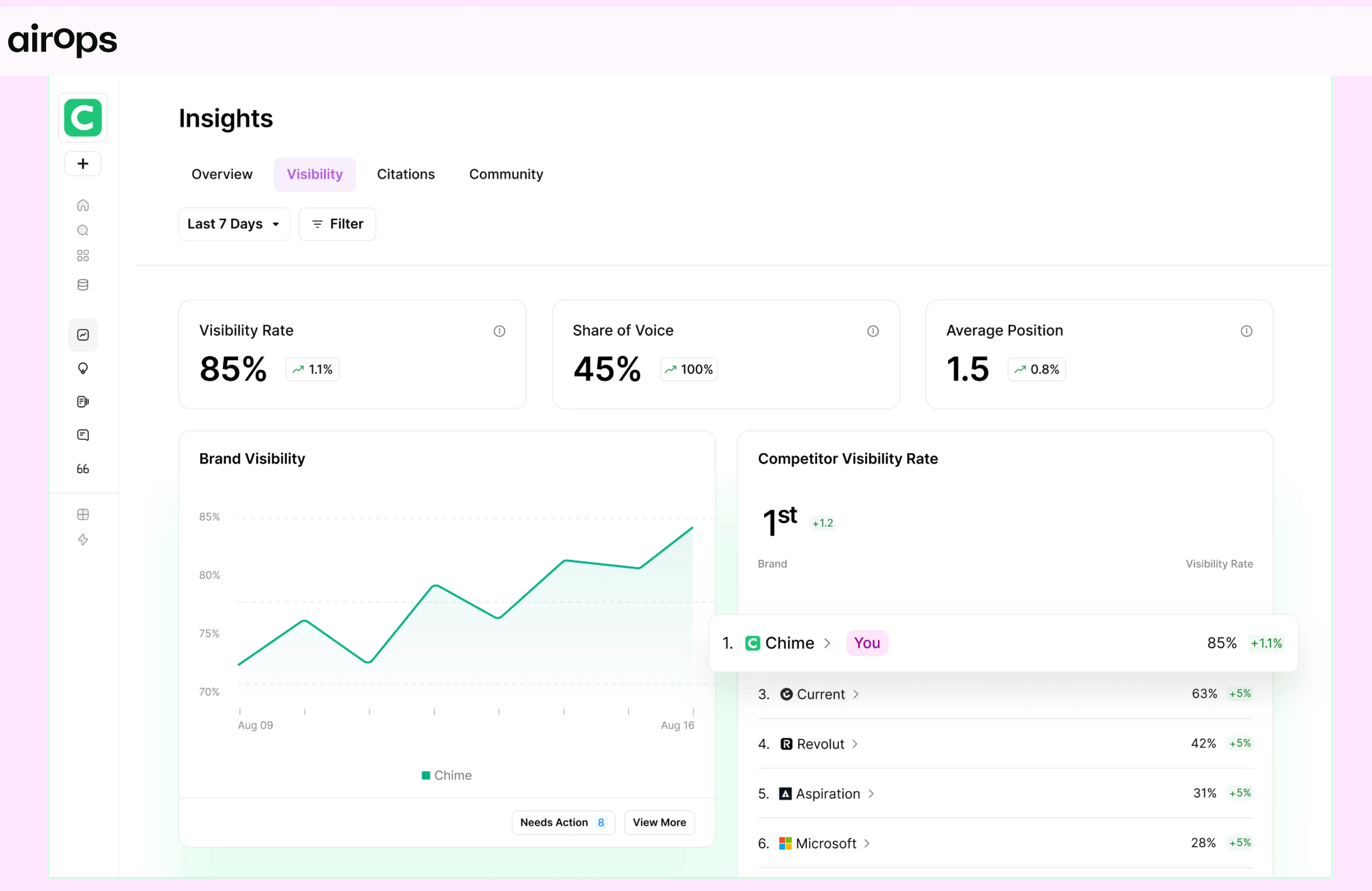Select the lightning bolt icon at sidebar bottom
The width and height of the screenshot is (1372, 891).
point(83,540)
